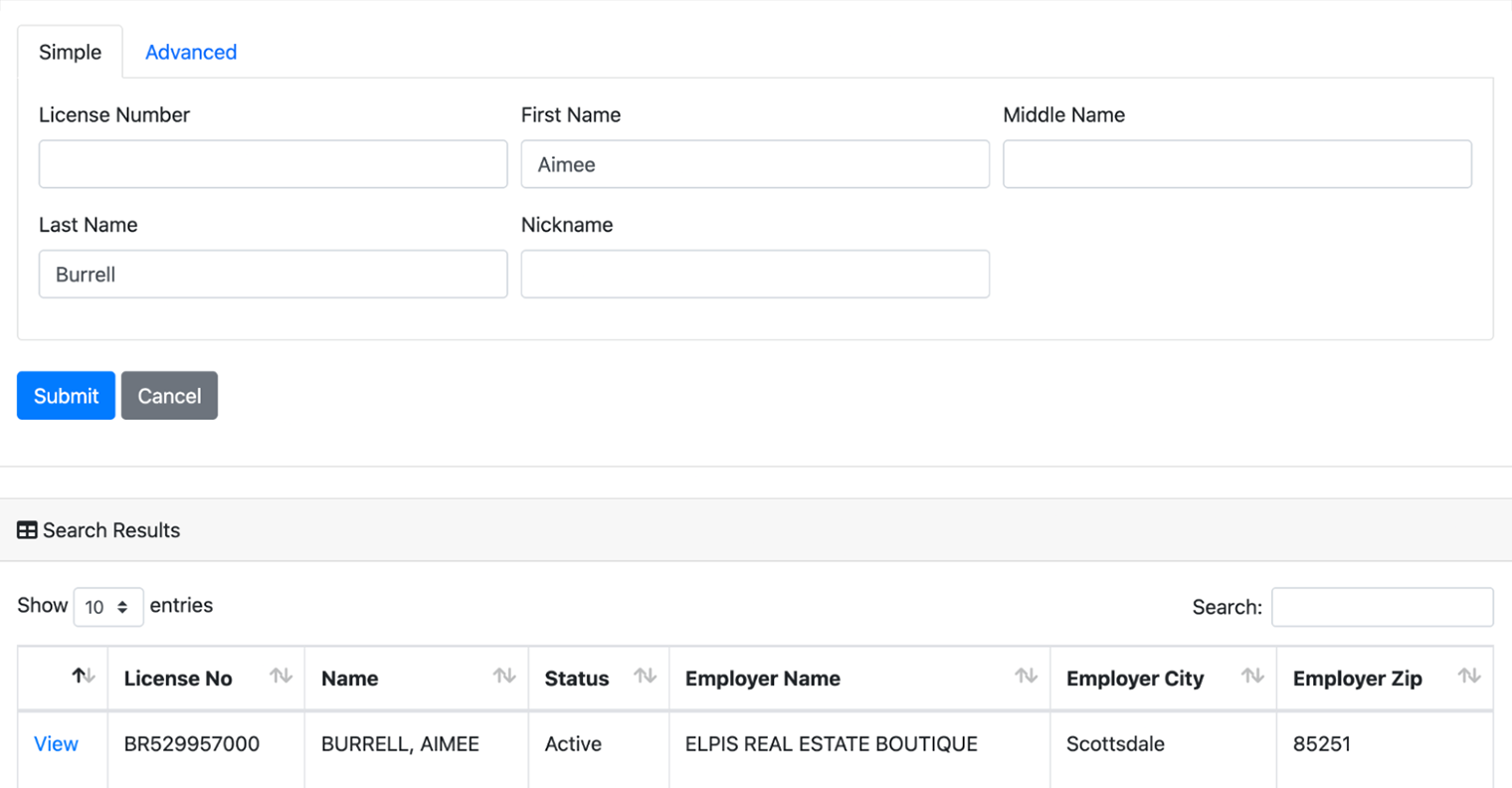This screenshot has height=788, width=1512.
Task: Open View link for Aimee Burrell
Action: tap(56, 744)
